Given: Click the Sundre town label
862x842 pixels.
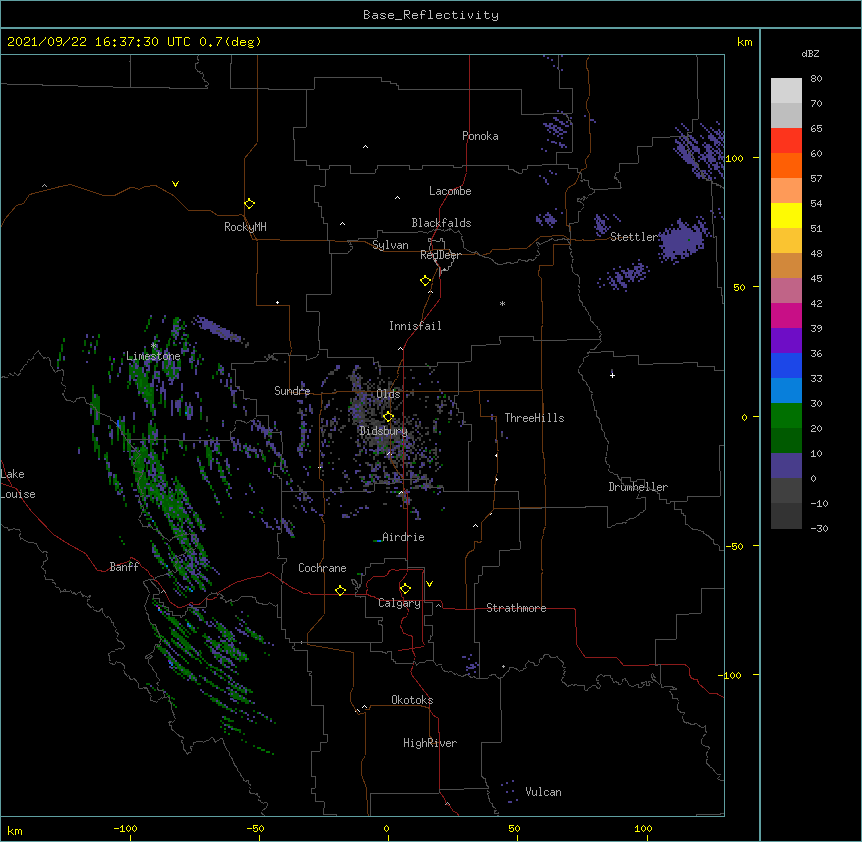Looking at the screenshot, I should click(292, 391).
